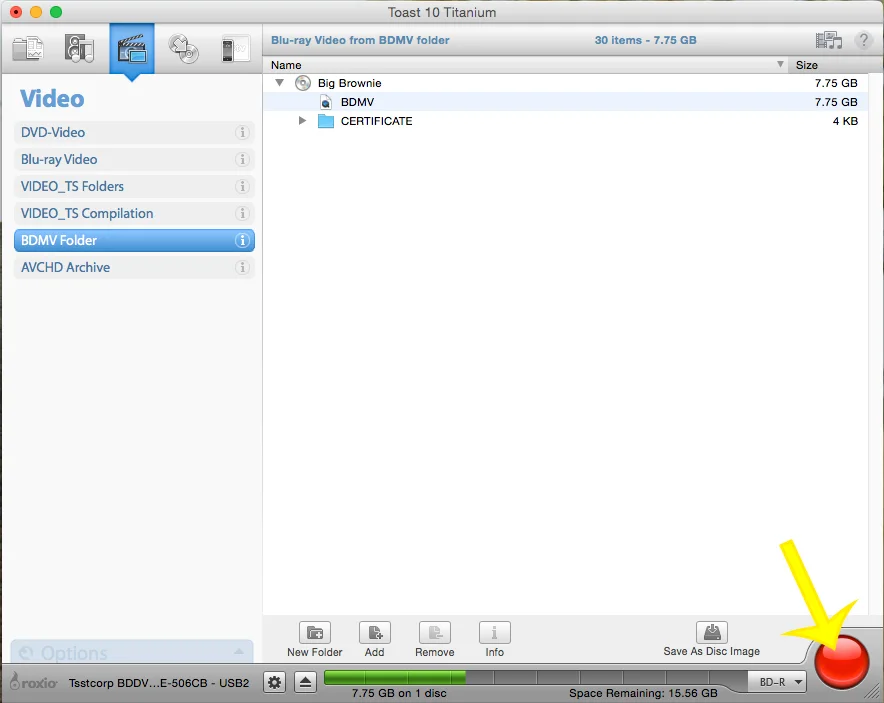The width and height of the screenshot is (884, 703).
Task: Select DVD-Video project type
Action: (x=134, y=132)
